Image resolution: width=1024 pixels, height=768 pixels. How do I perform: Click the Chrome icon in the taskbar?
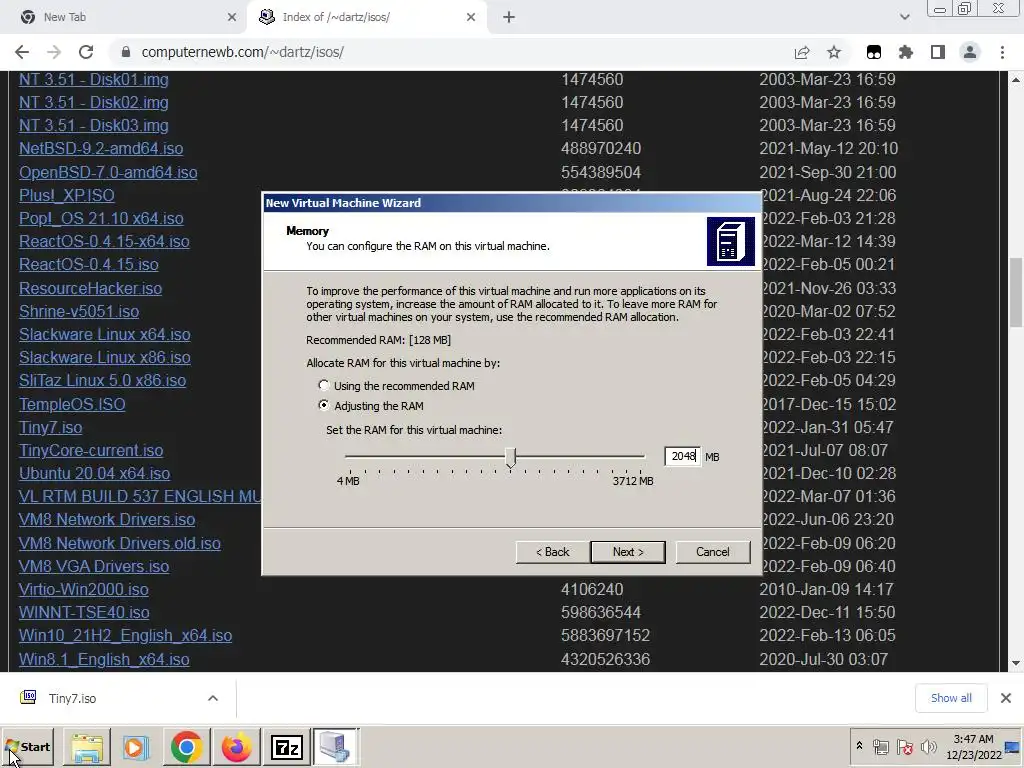(x=186, y=747)
